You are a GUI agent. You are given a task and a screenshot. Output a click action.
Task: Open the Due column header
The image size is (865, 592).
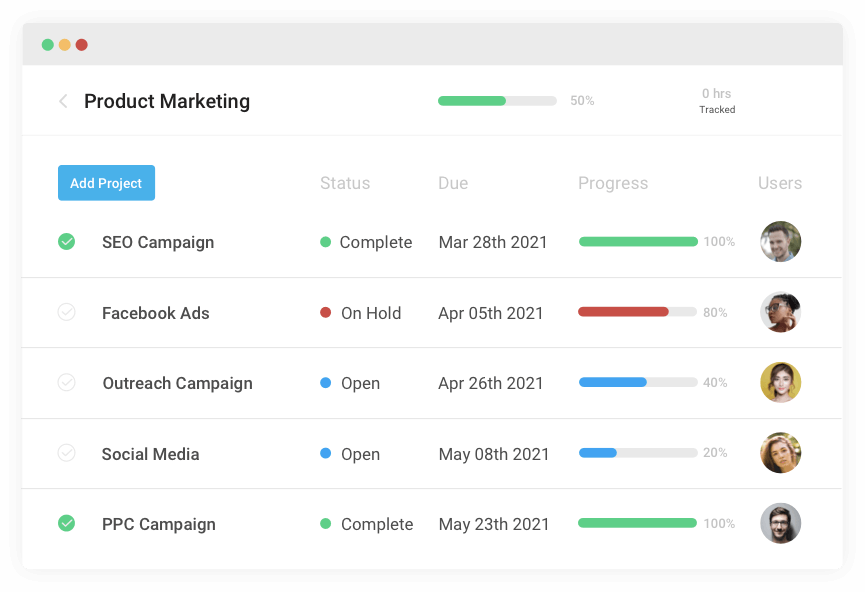[453, 183]
